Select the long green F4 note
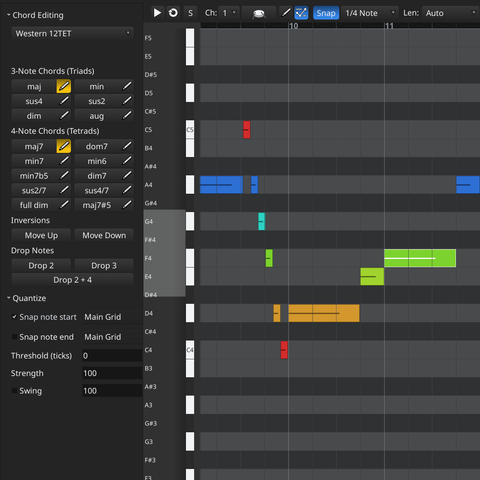The height and width of the screenshot is (480, 480). [420, 258]
